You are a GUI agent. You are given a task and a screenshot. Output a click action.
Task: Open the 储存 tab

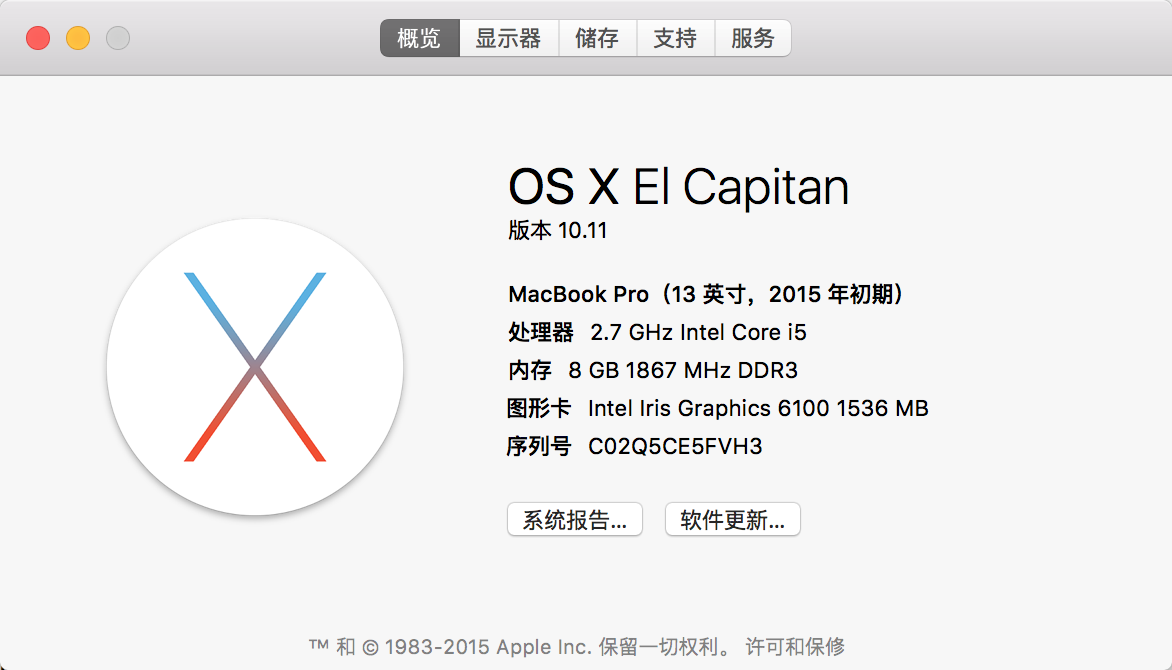[x=597, y=39]
